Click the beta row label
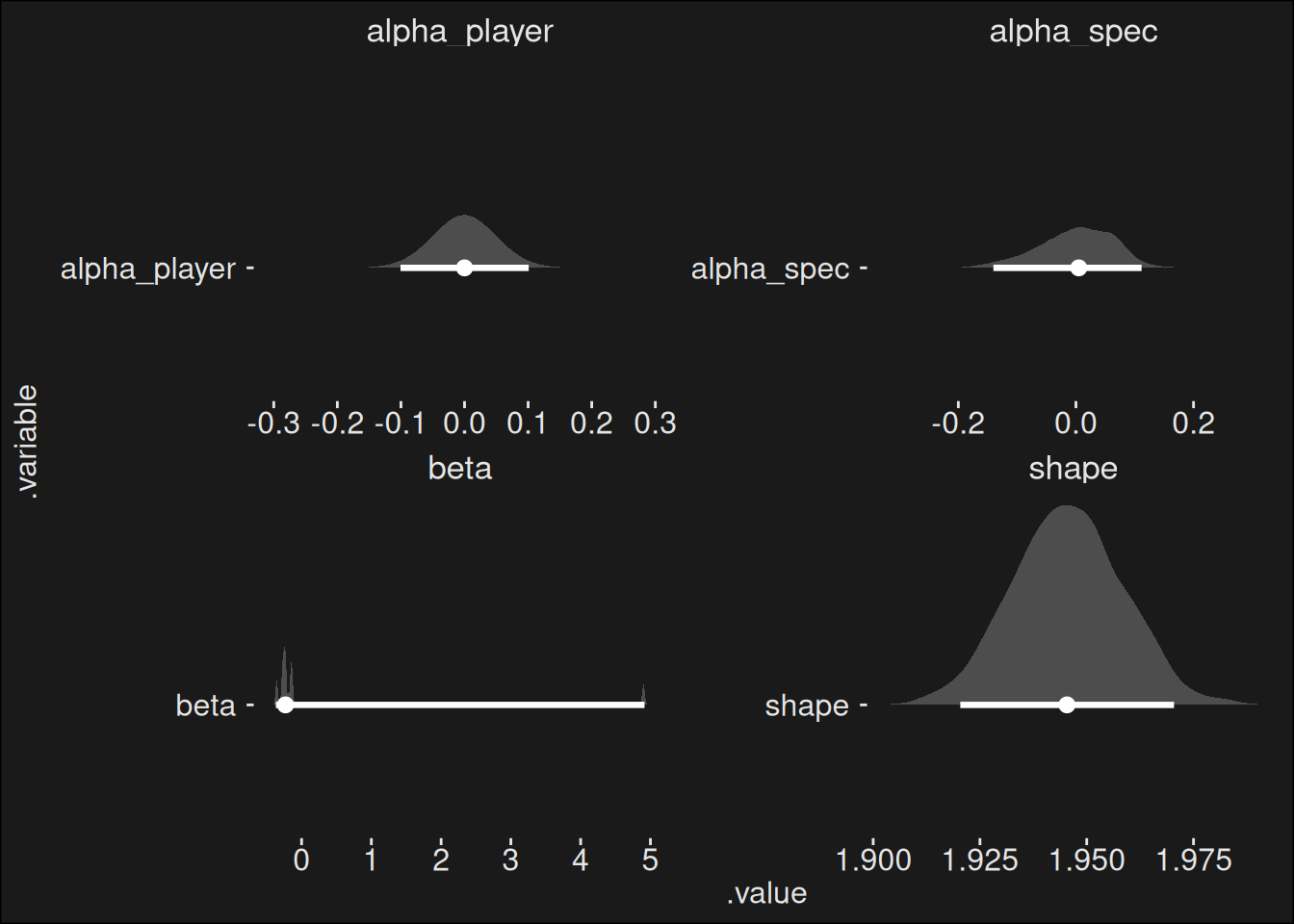The width and height of the screenshot is (1294, 924). [x=206, y=706]
